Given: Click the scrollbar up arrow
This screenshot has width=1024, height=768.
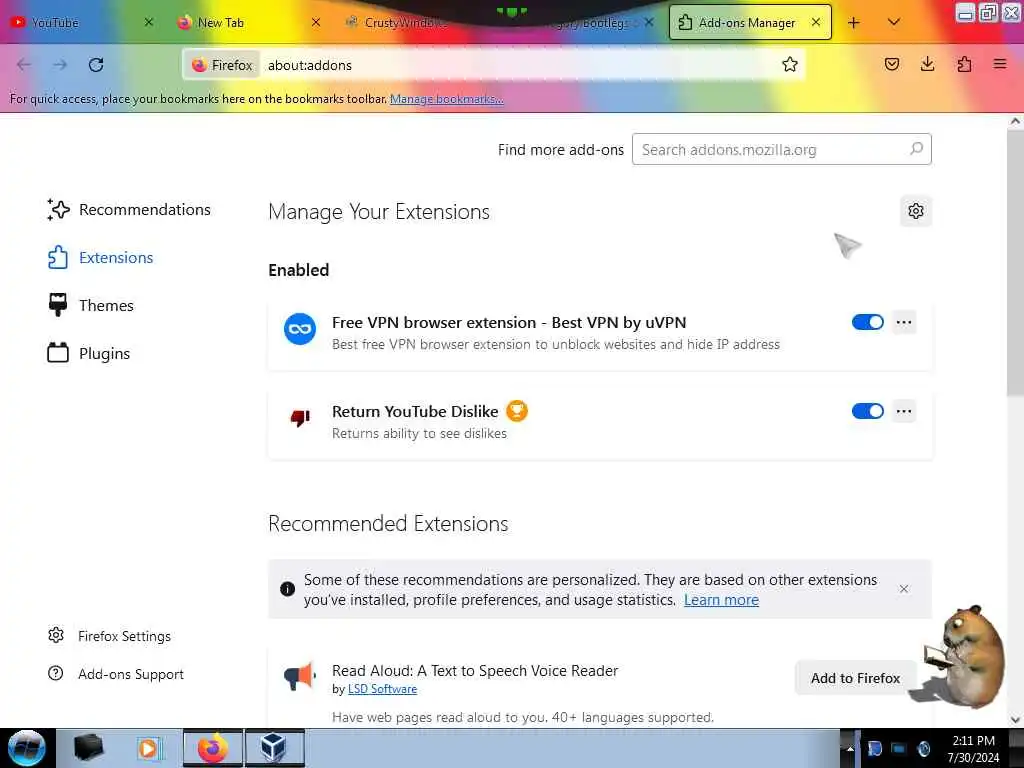Looking at the screenshot, I should 1015,121.
